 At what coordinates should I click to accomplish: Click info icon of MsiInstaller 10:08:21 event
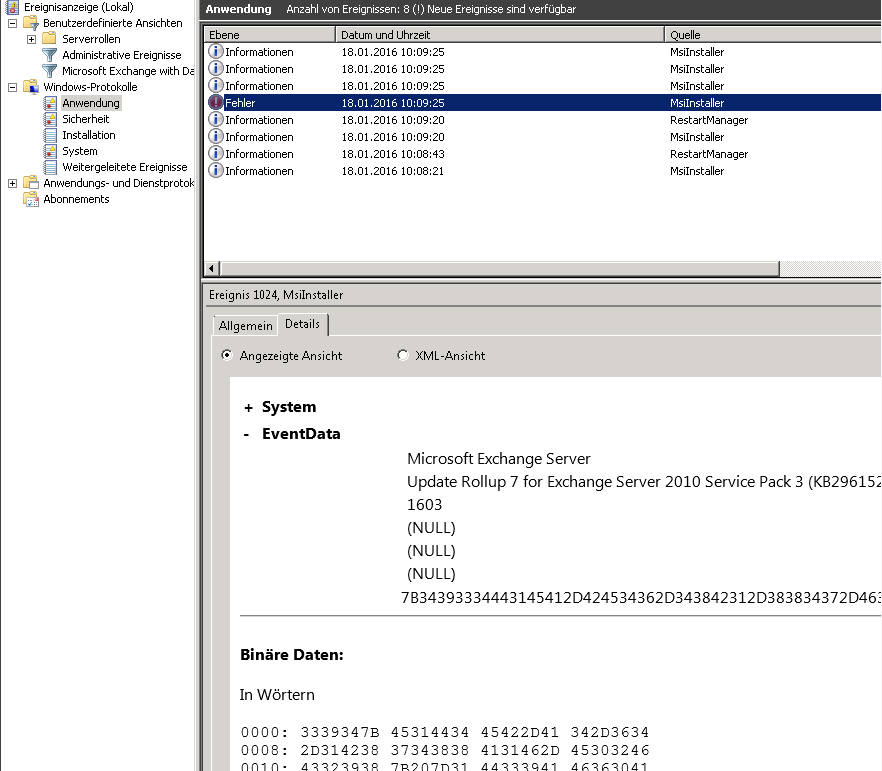pos(215,170)
